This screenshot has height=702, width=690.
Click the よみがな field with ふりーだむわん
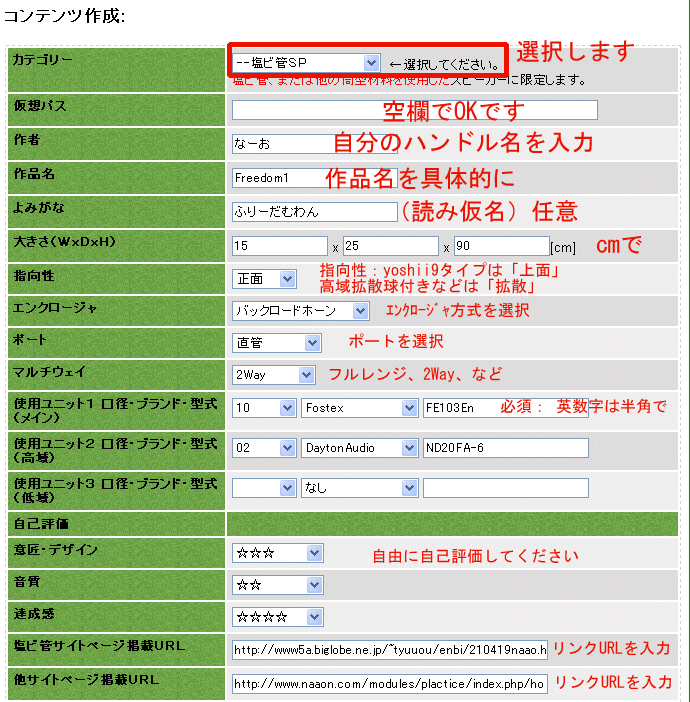pyautogui.click(x=314, y=212)
